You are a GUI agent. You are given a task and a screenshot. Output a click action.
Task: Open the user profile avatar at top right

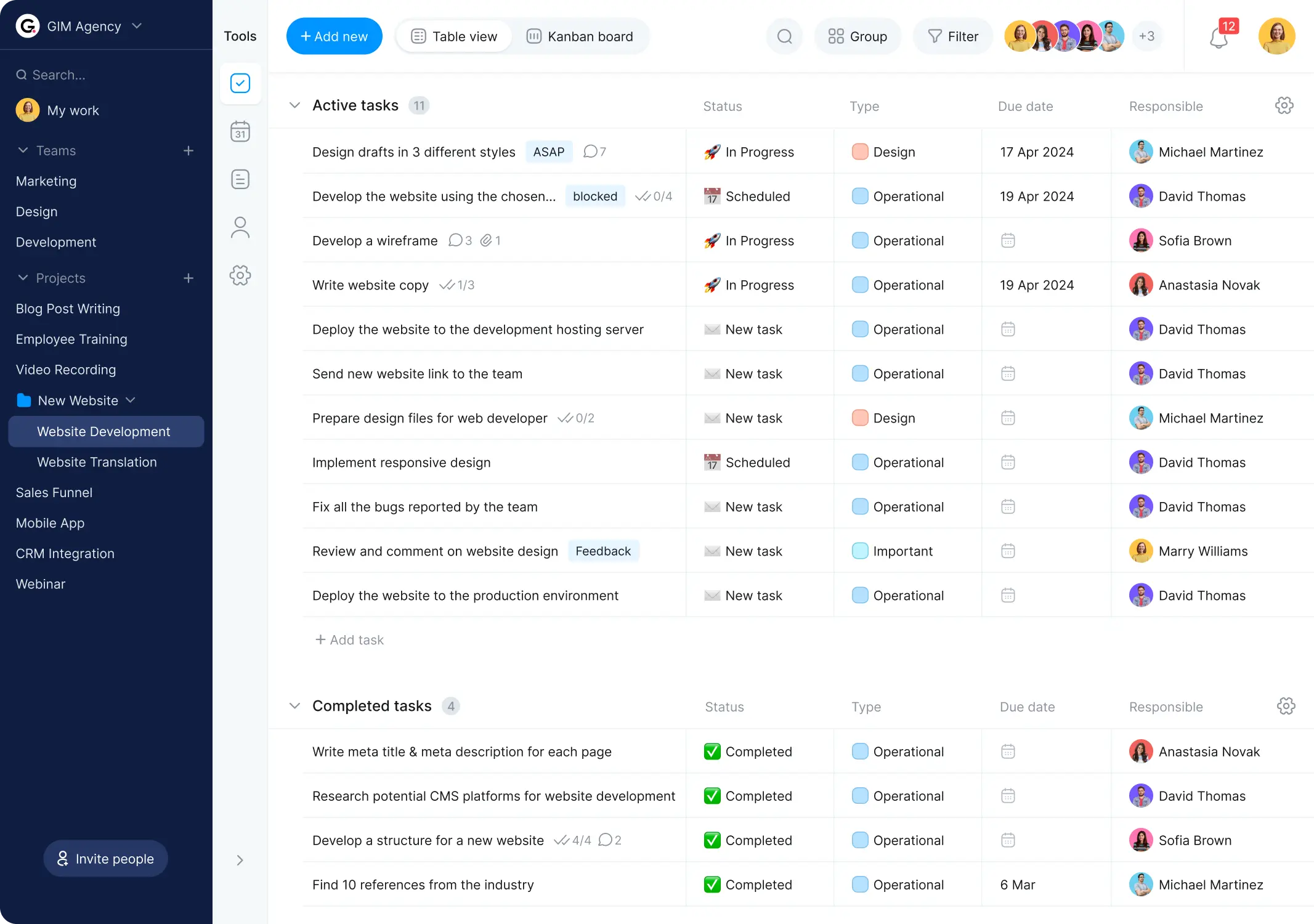pos(1276,36)
